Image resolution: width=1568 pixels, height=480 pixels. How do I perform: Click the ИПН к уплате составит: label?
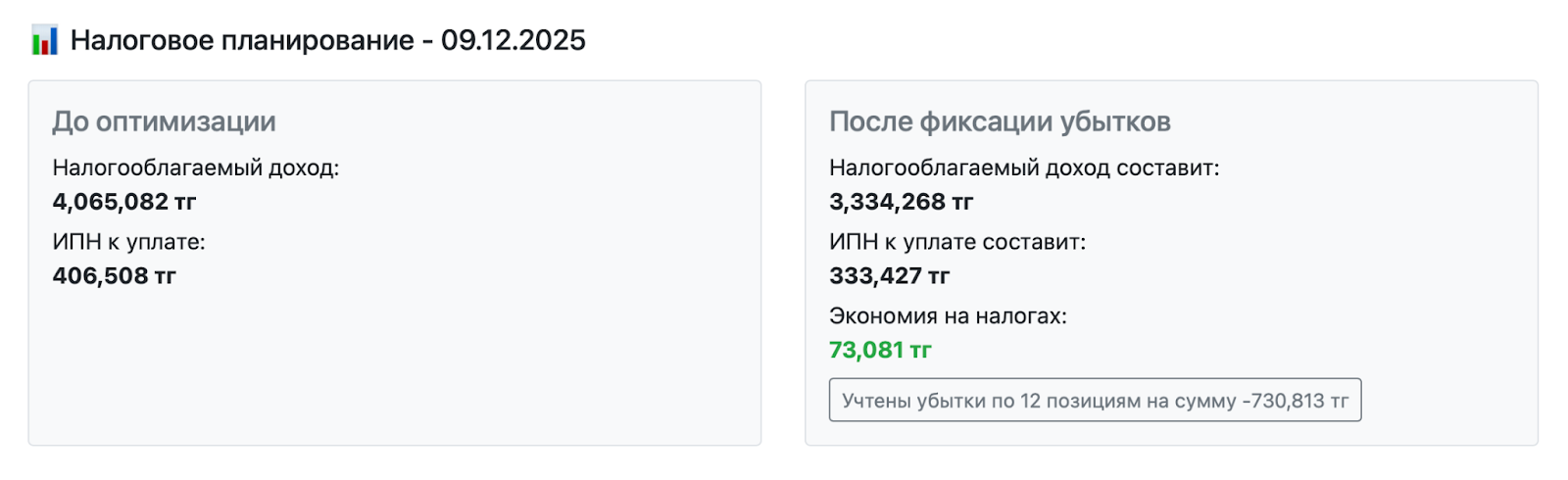coord(956,242)
